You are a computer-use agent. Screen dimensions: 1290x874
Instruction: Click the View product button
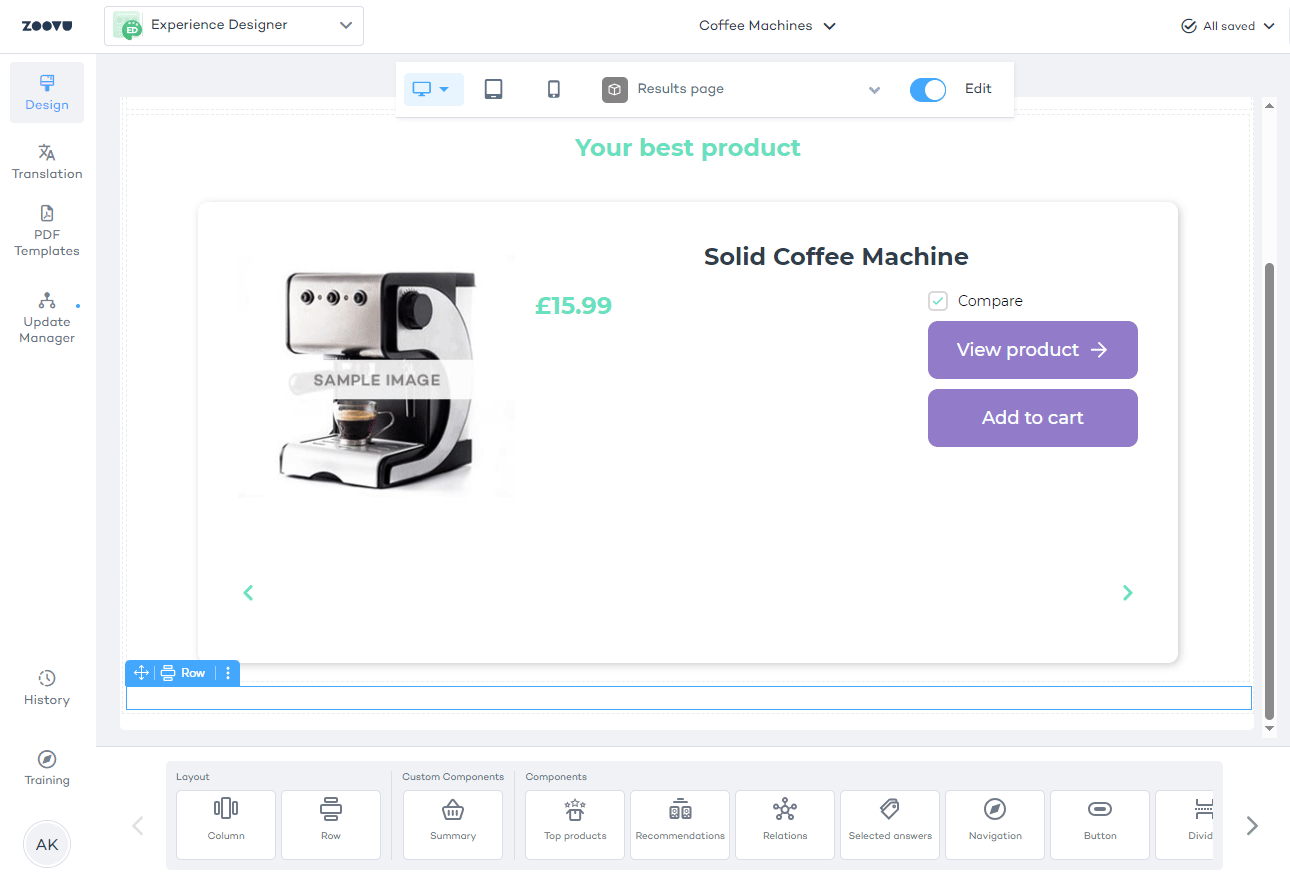click(x=1032, y=350)
